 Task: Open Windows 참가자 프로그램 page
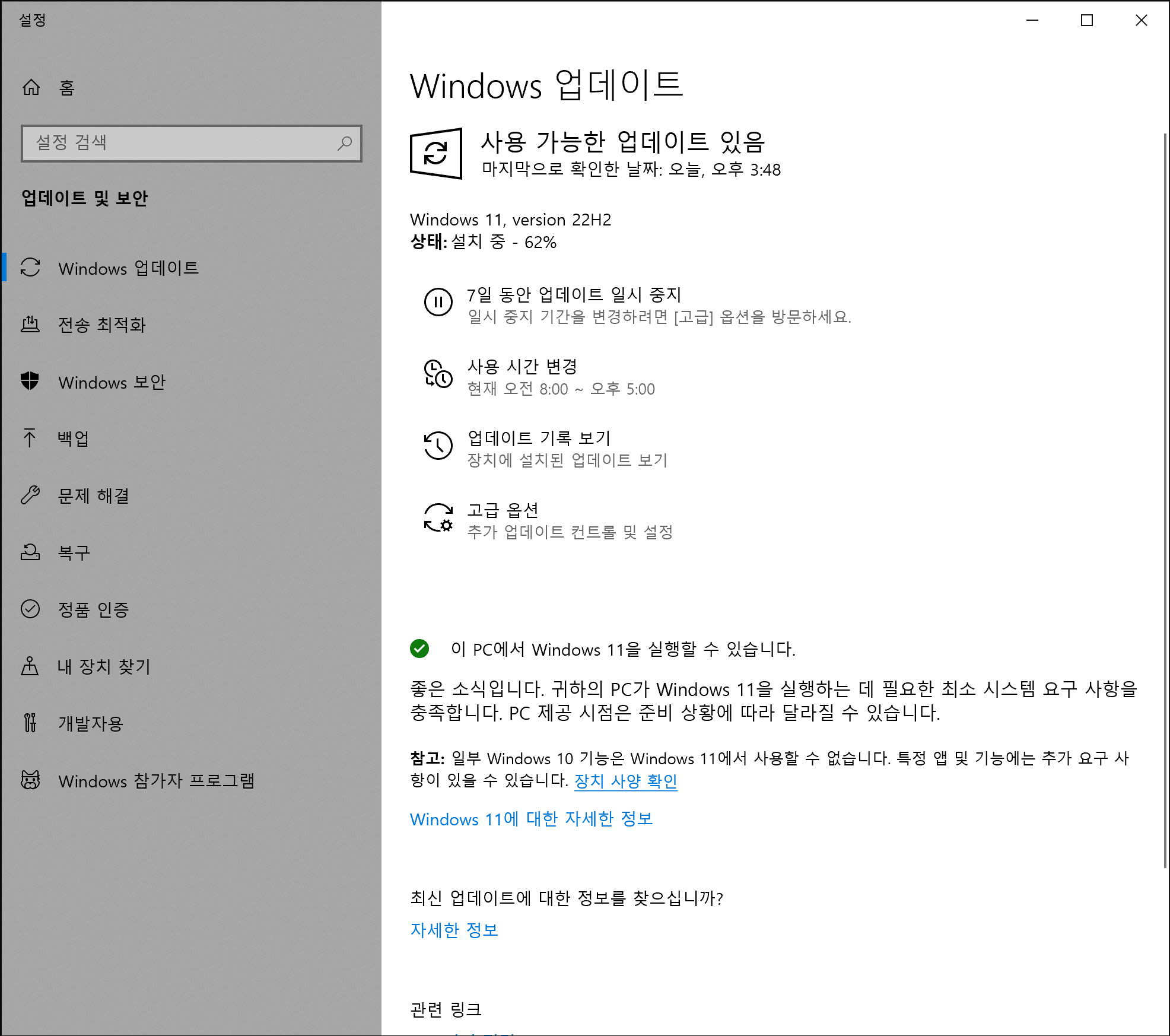[156, 780]
